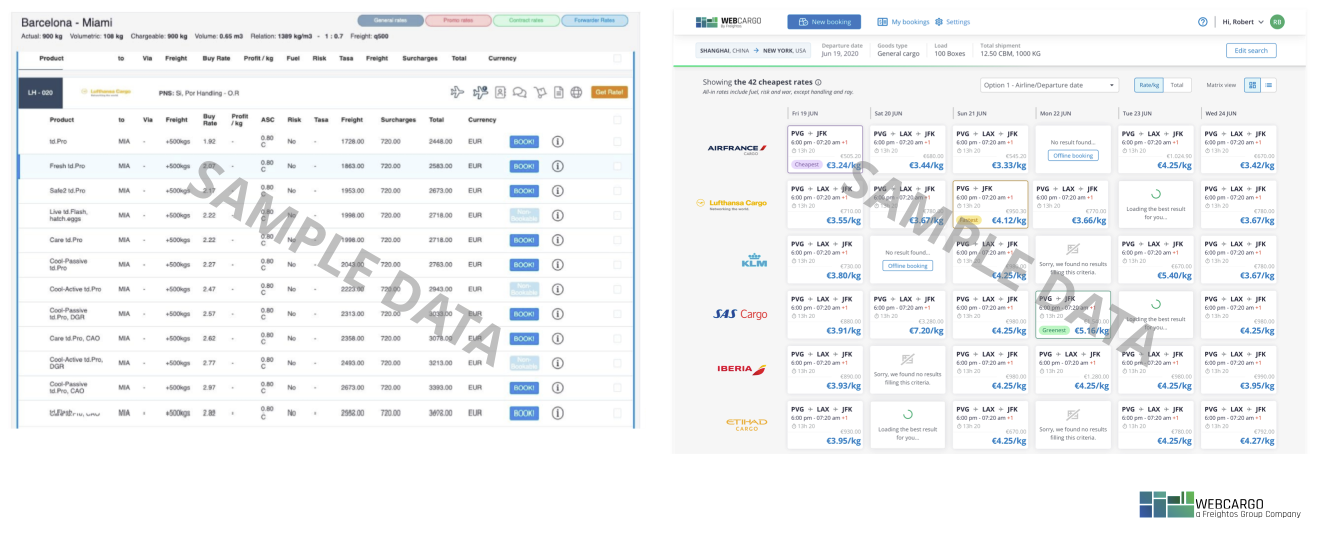This screenshot has width=1336, height=538.
Task: Select SAS Cargo Greenest €5.16/kg card
Action: (x=1073, y=314)
